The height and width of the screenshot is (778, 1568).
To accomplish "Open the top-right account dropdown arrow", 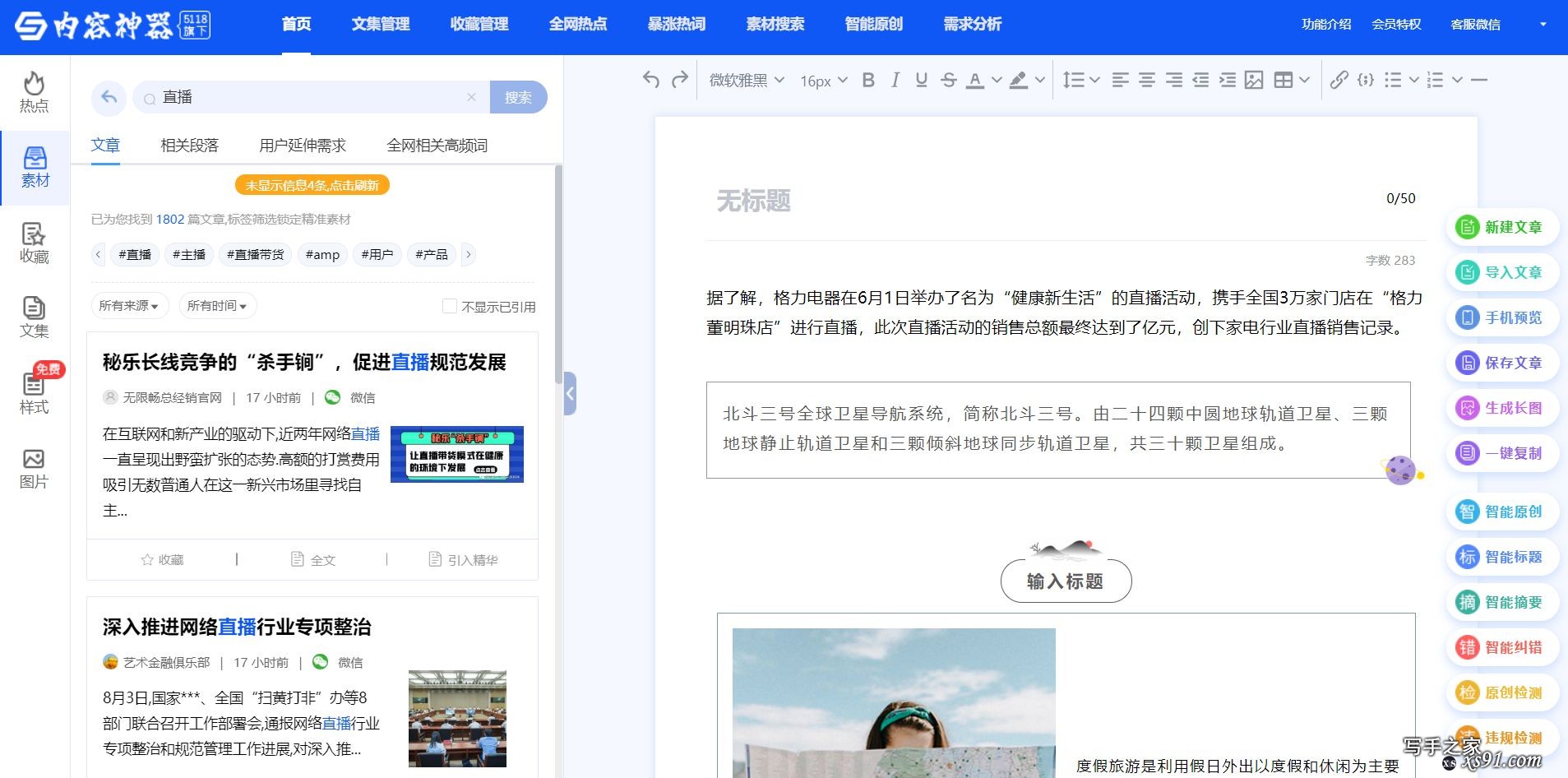I will point(1543,24).
